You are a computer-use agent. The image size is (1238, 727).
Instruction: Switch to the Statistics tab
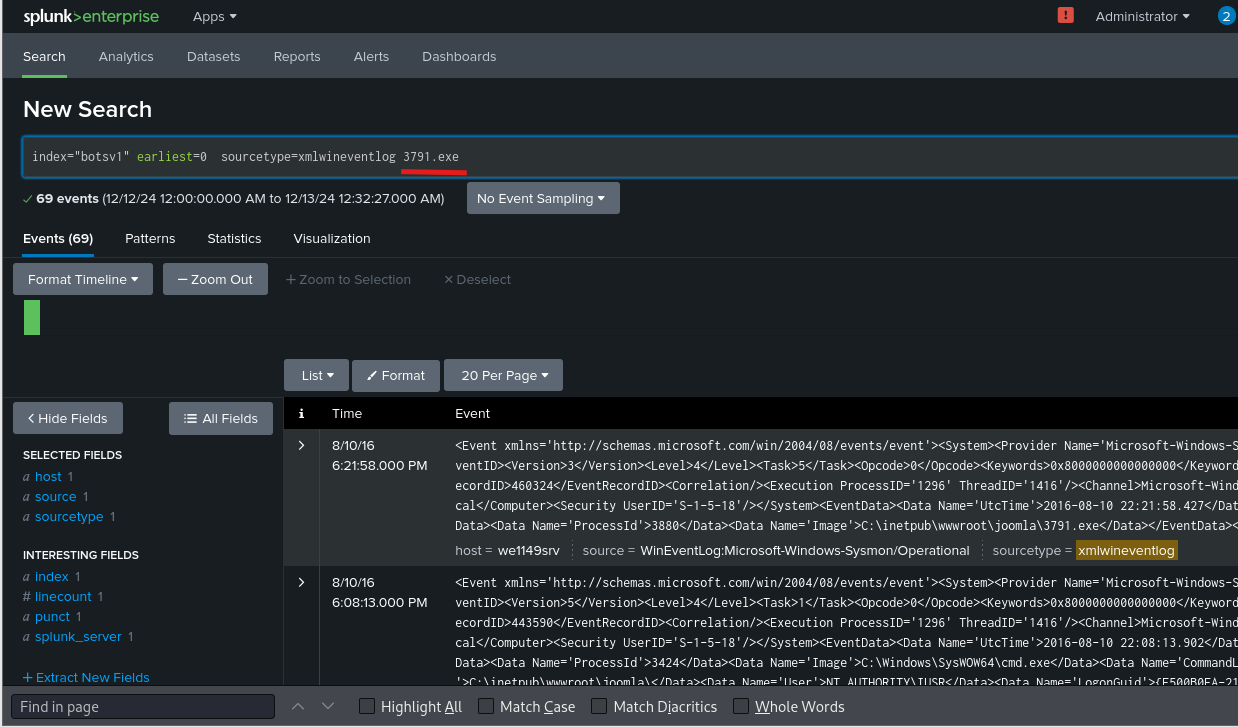coord(234,238)
